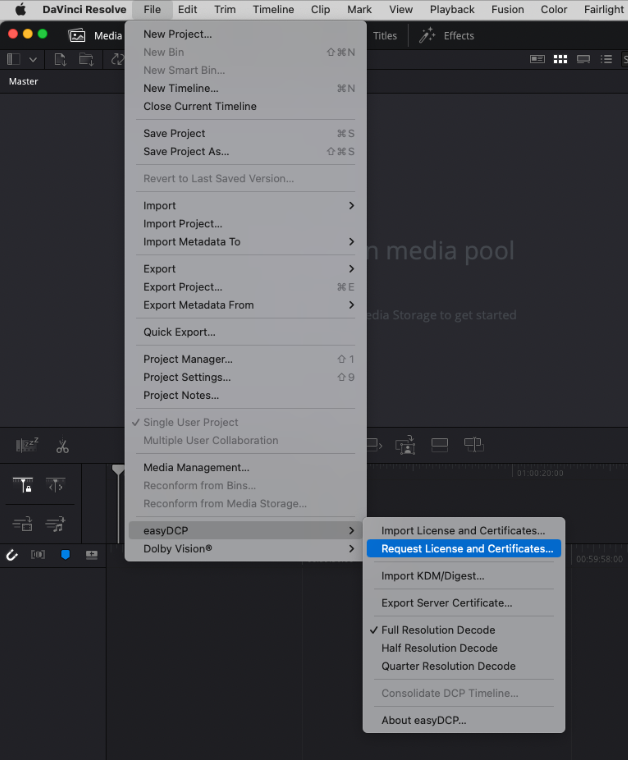Open About easyDCP

(x=464, y=720)
